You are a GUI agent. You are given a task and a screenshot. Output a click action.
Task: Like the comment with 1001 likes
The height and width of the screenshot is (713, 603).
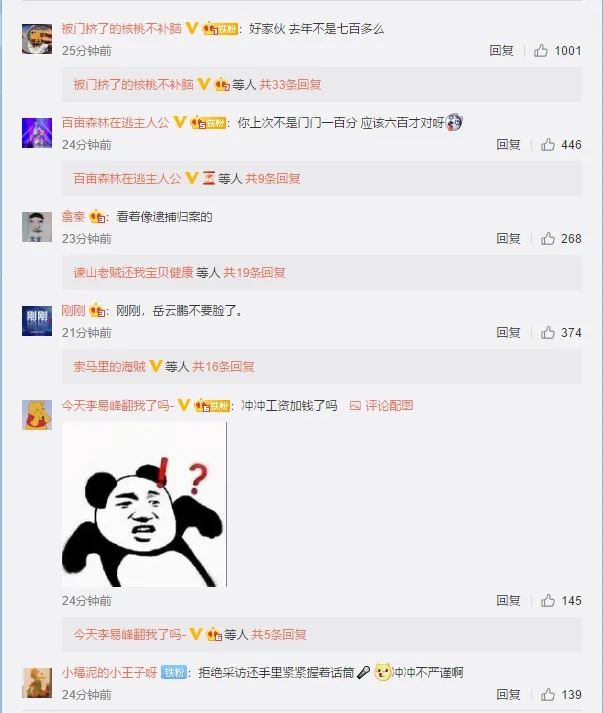click(541, 50)
